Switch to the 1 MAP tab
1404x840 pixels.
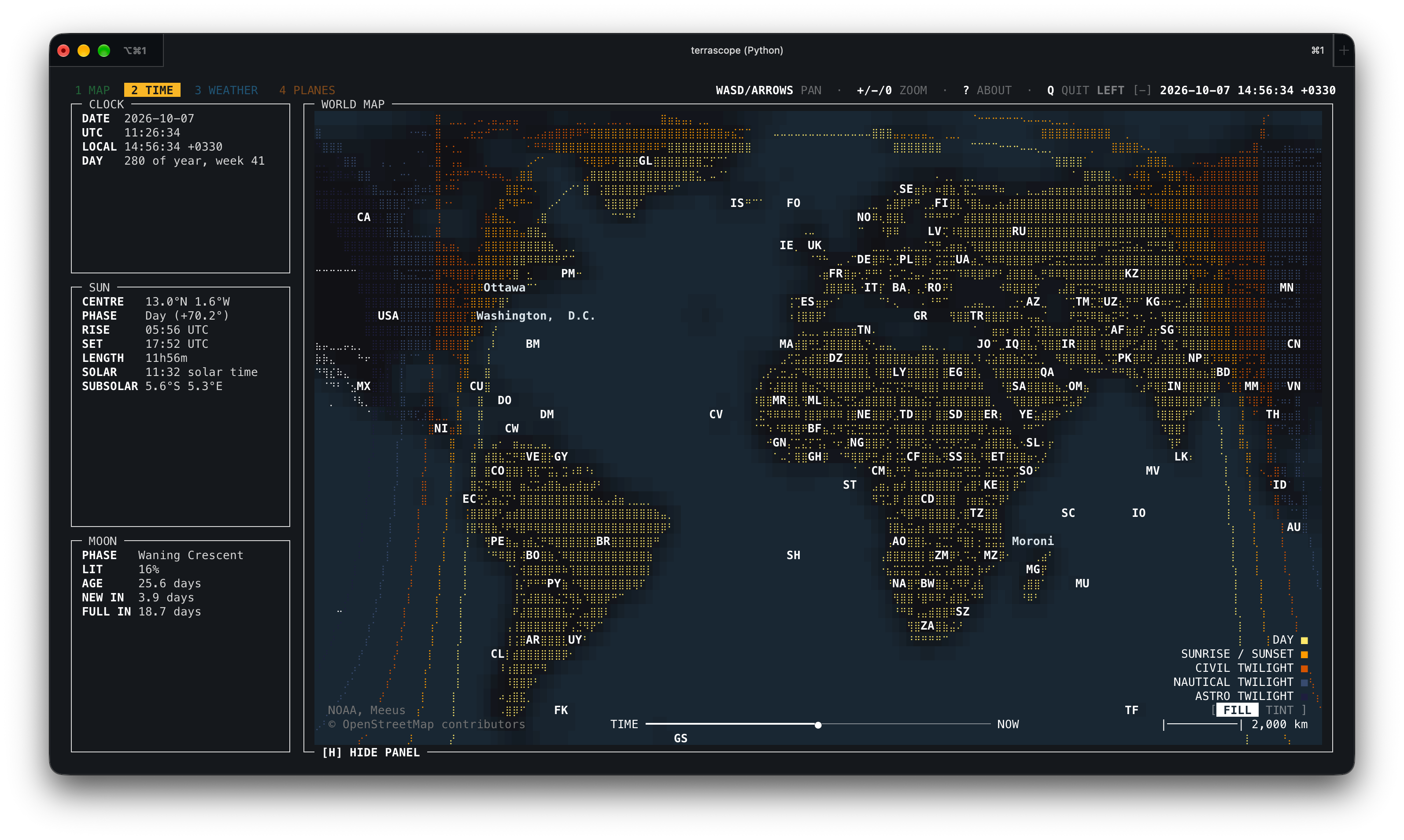click(x=92, y=90)
